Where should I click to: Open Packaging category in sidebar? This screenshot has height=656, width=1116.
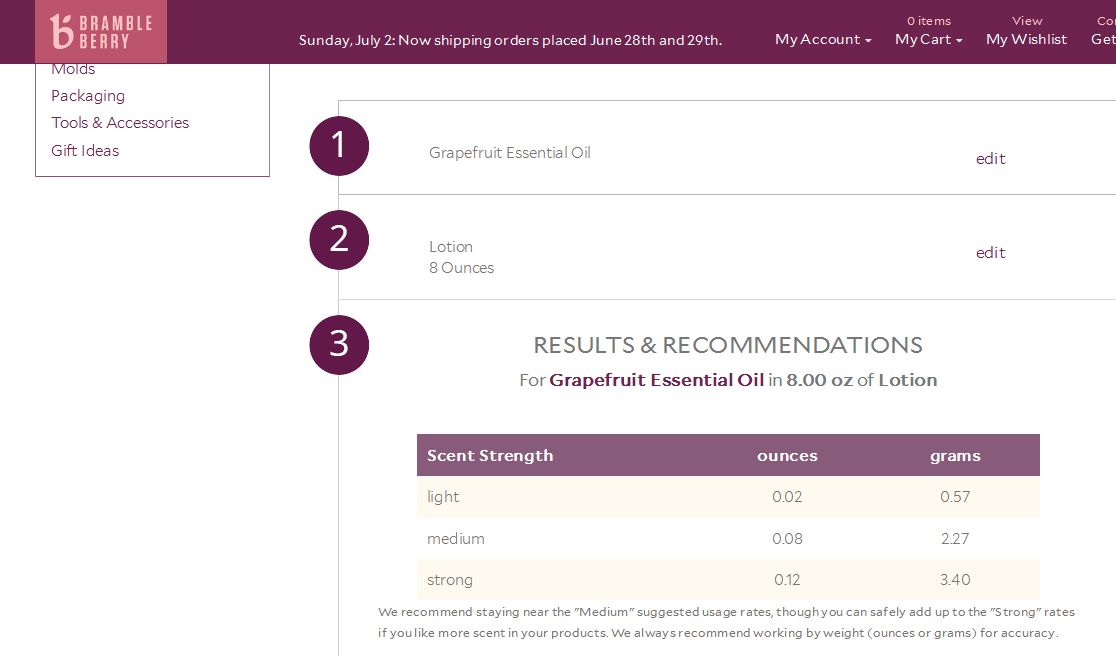88,96
